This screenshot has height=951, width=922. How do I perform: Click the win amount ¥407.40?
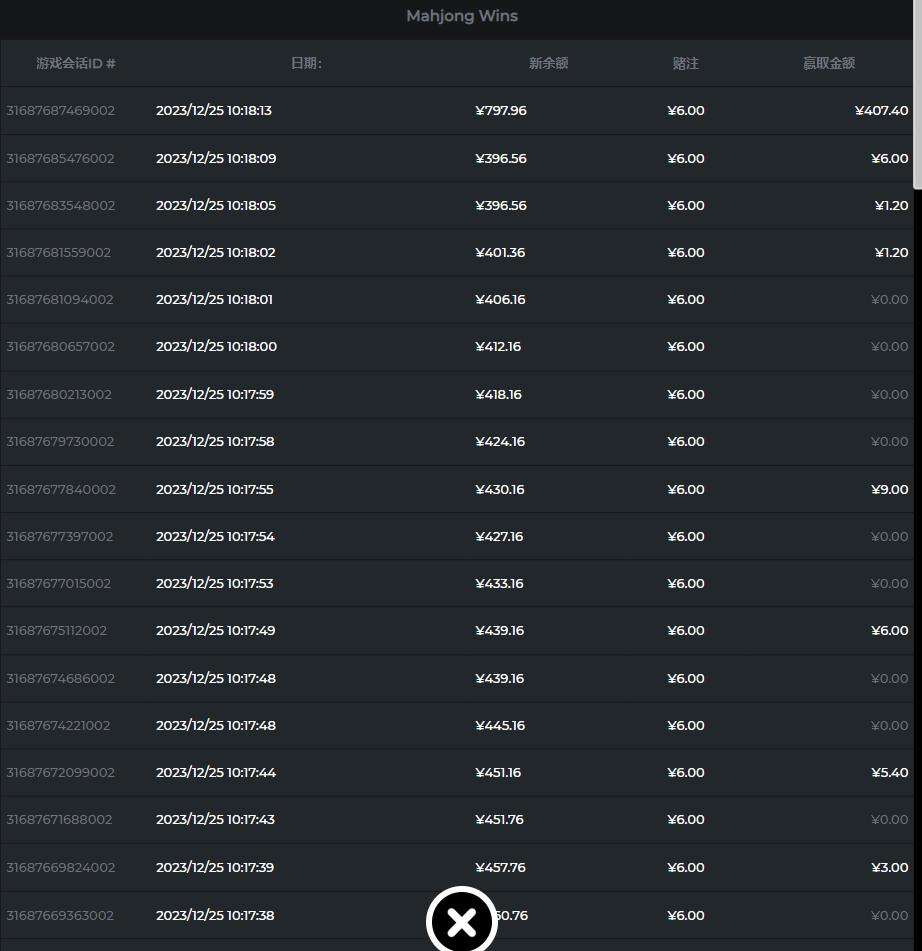[x=881, y=110]
